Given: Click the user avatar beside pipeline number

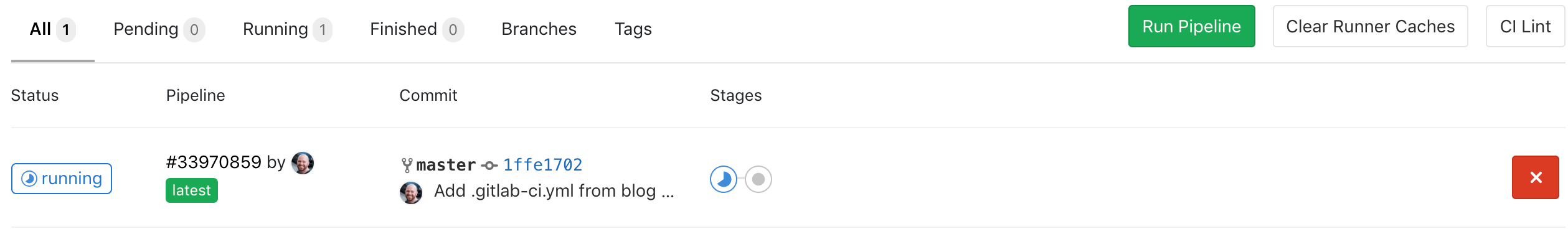Looking at the screenshot, I should click(x=303, y=163).
